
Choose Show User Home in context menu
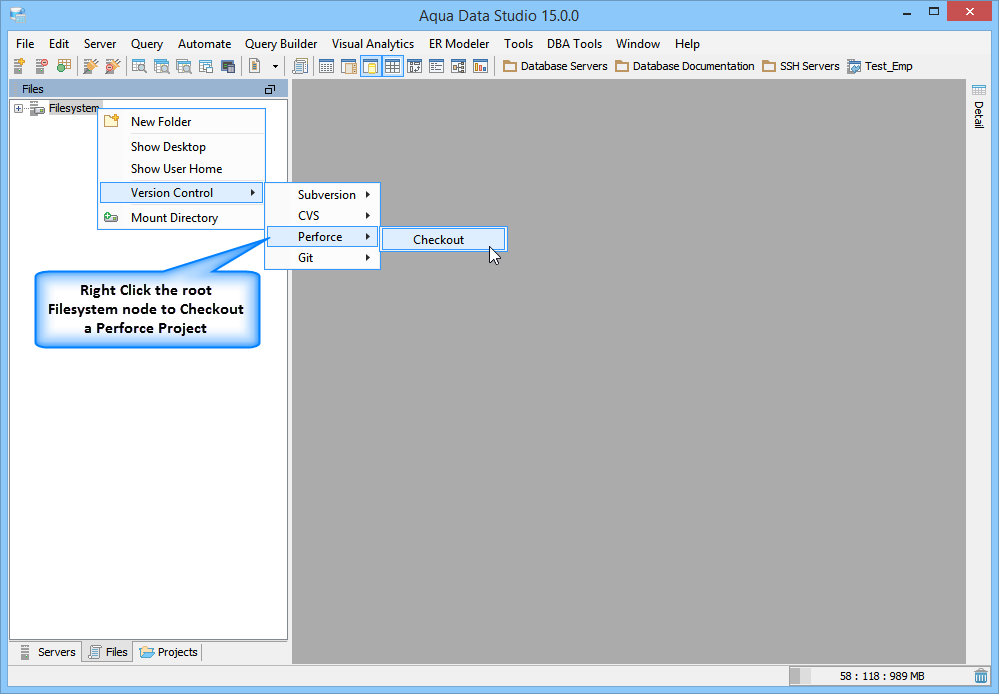(x=182, y=169)
